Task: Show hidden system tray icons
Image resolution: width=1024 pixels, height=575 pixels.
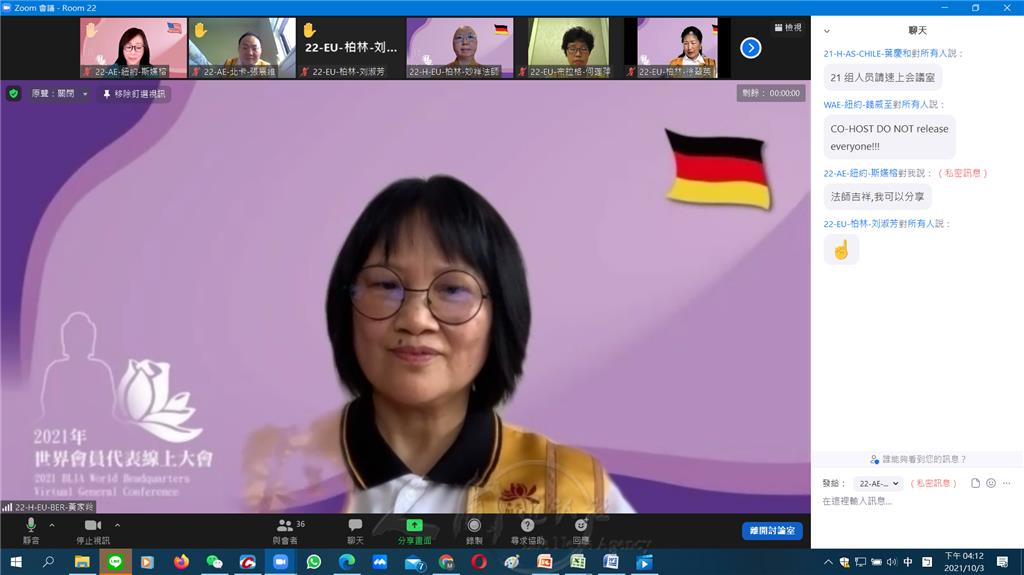Action: click(828, 562)
